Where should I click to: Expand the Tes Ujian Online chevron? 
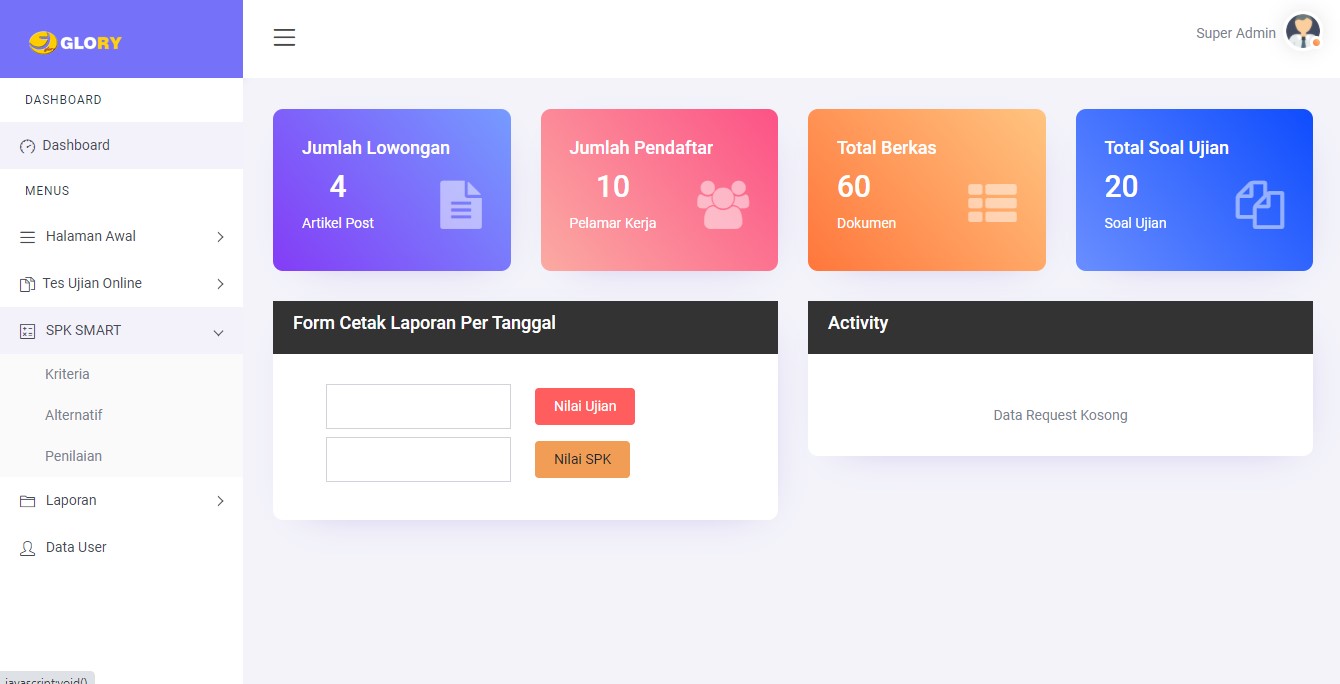pos(220,284)
